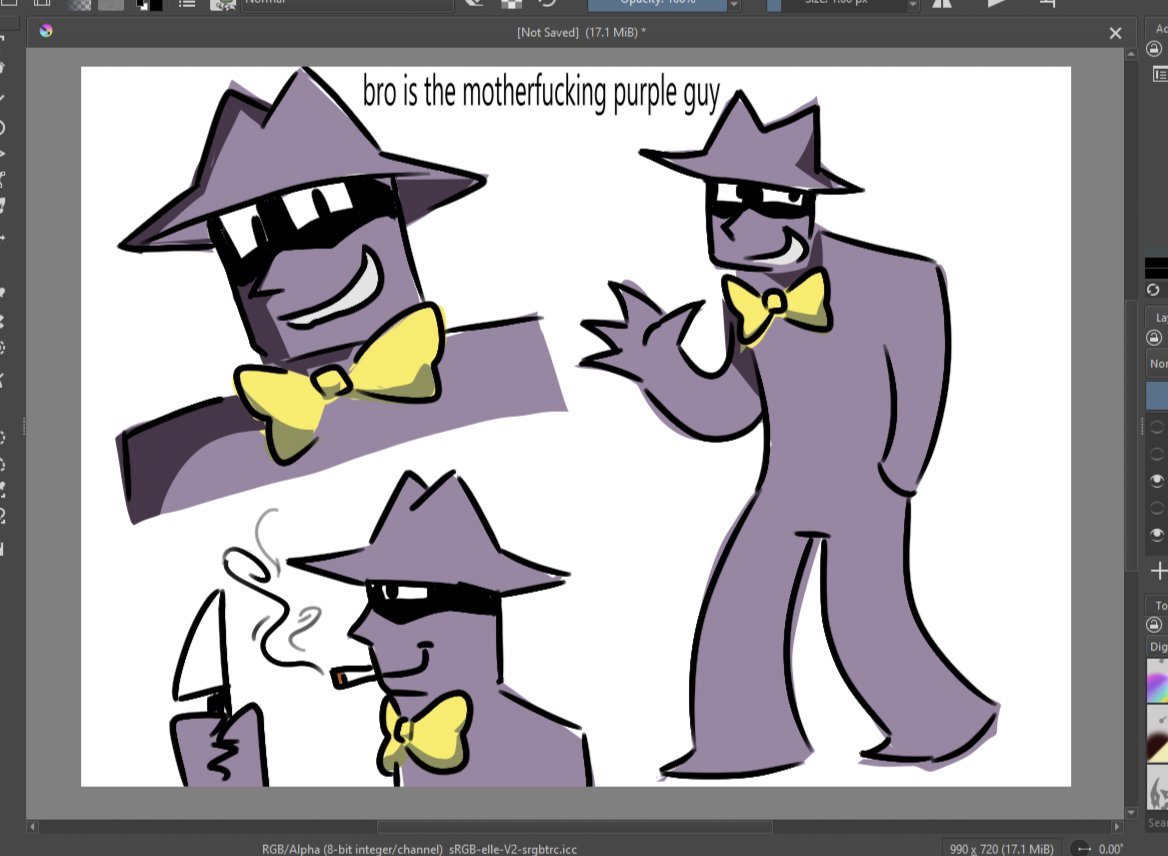Show the second hidden layer below selected layer
This screenshot has width=1168, height=856.
(x=1157, y=454)
